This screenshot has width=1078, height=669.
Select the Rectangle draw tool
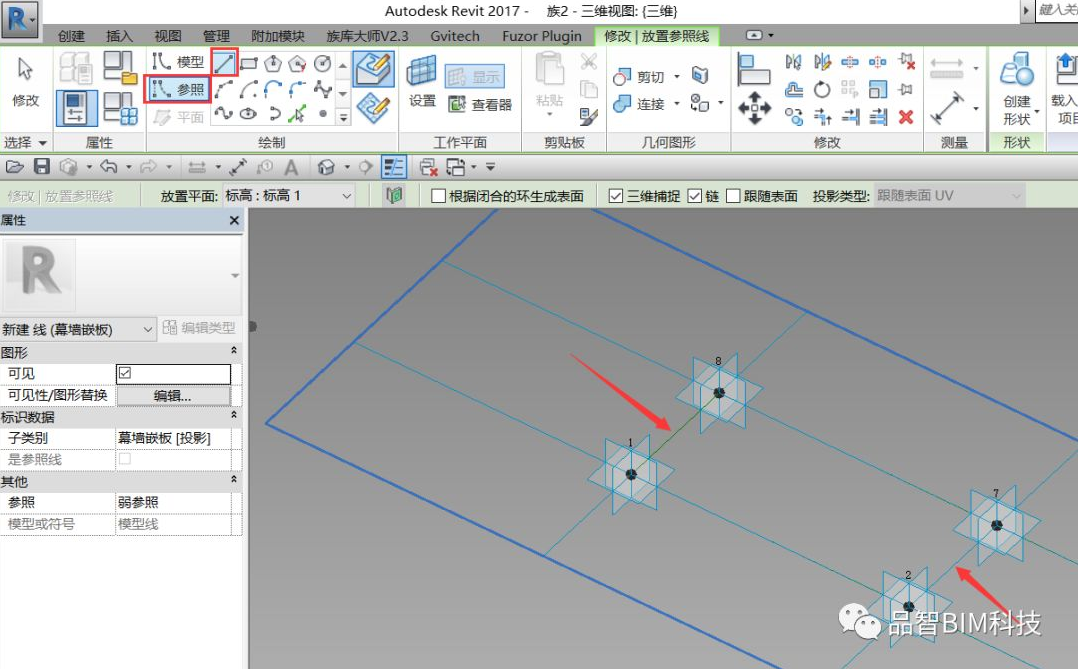coord(249,62)
